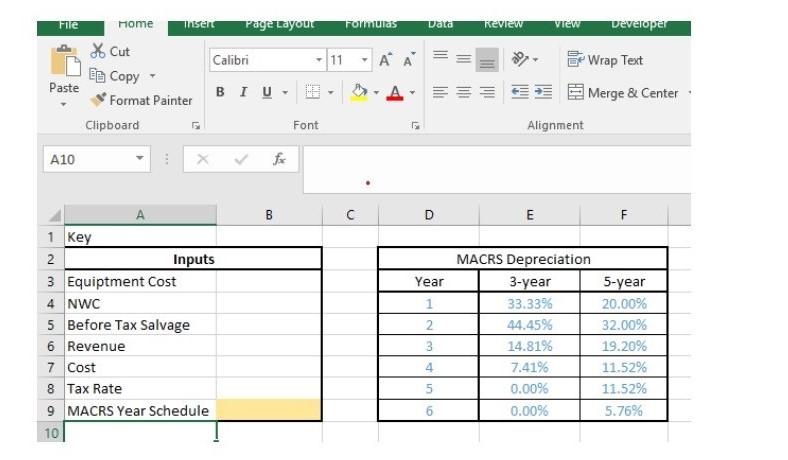This screenshot has height=460, width=788.
Task: Activate the Format Painter brush
Action: point(98,100)
